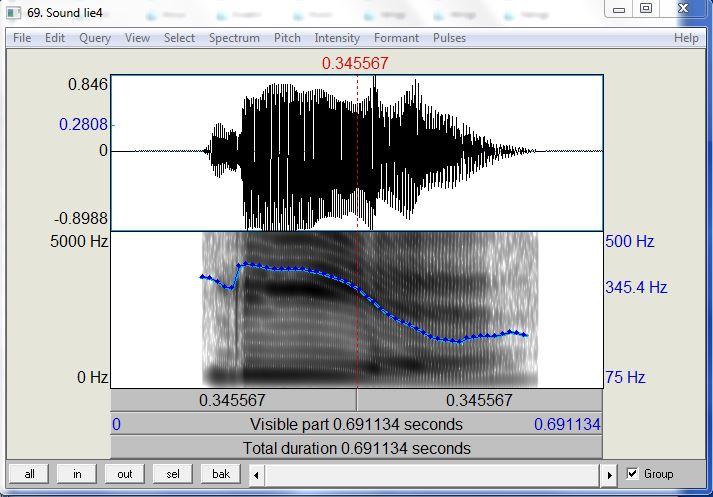713x497 pixels.
Task: Click the 'all' zoom button
Action: pyautogui.click(x=29, y=474)
